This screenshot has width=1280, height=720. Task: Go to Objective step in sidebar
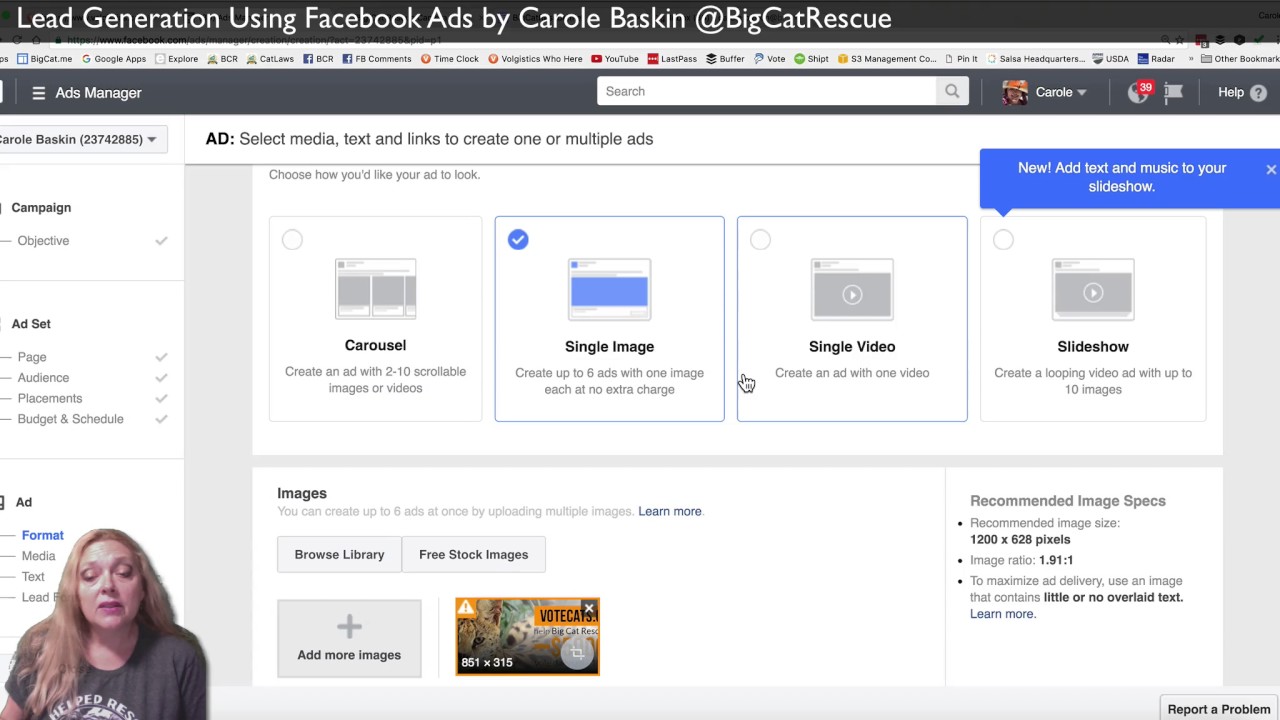[x=43, y=241]
